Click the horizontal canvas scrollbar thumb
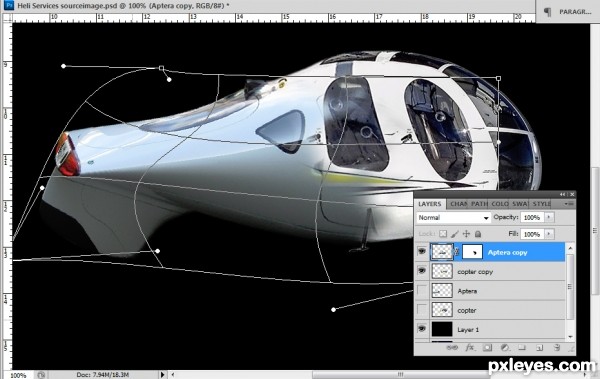 401,375
